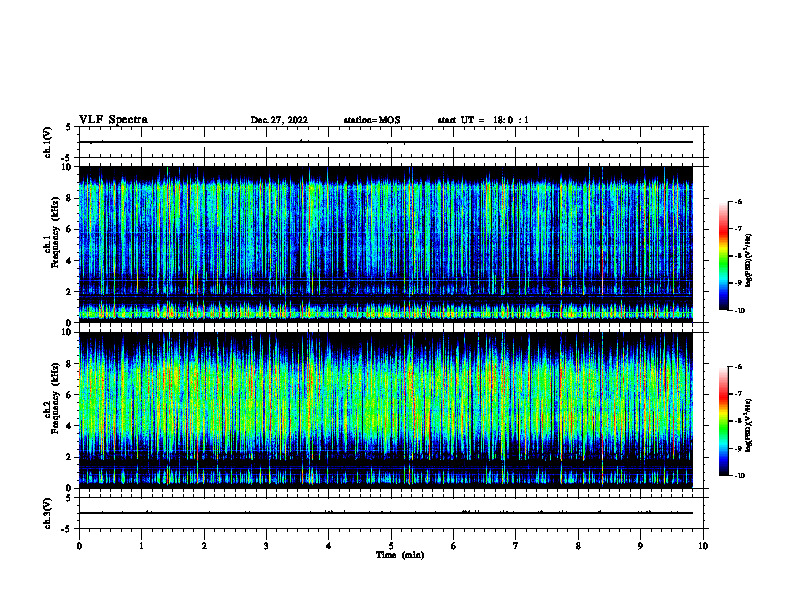Click the time axis tick label "3"
Viewport: 792px width, 612px height.
[266, 546]
